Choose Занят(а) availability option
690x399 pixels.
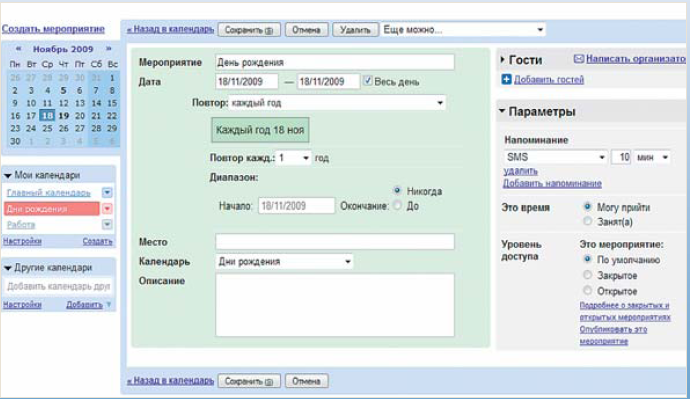point(587,221)
